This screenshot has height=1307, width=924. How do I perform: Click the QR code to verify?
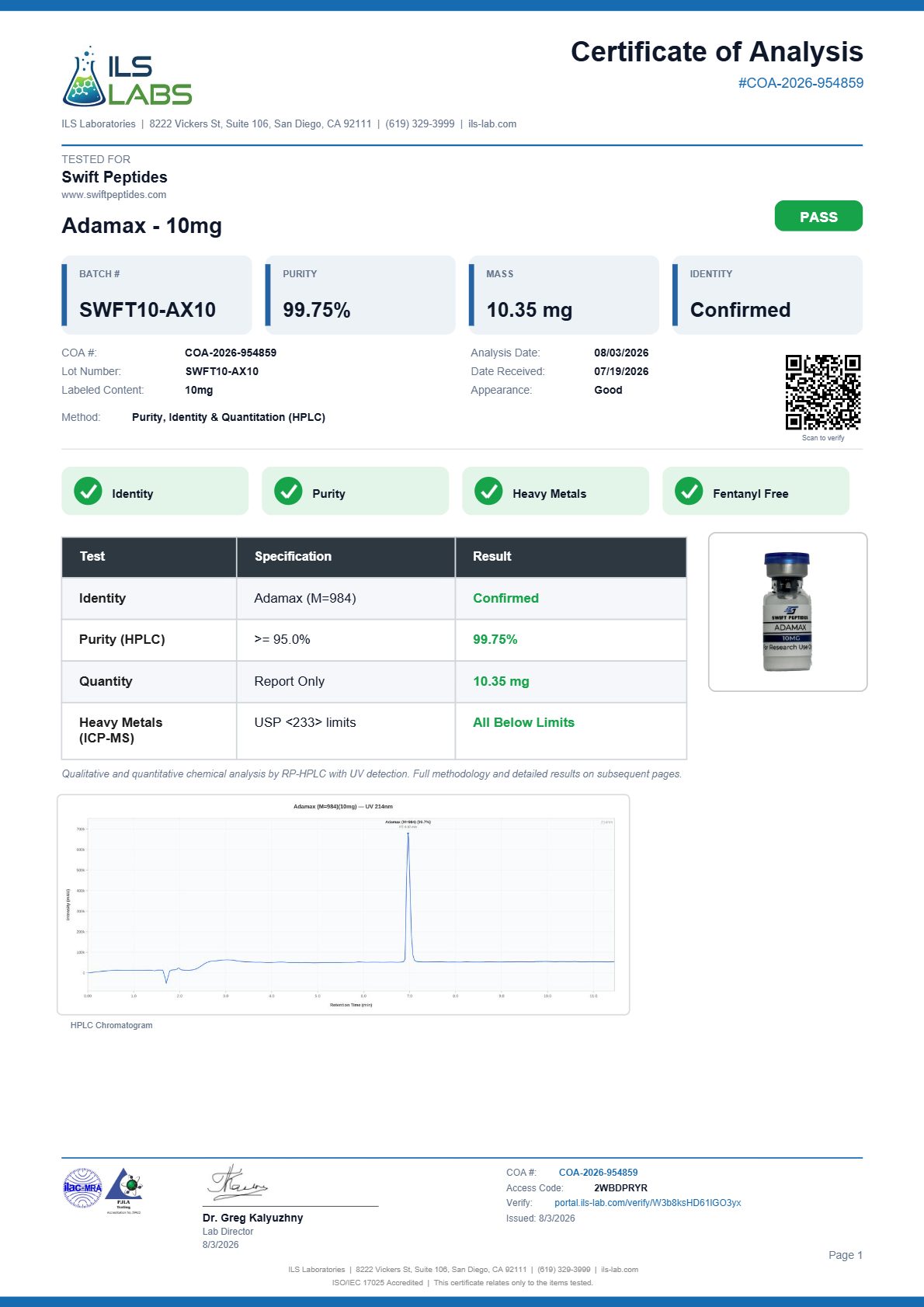pyautogui.click(x=823, y=392)
